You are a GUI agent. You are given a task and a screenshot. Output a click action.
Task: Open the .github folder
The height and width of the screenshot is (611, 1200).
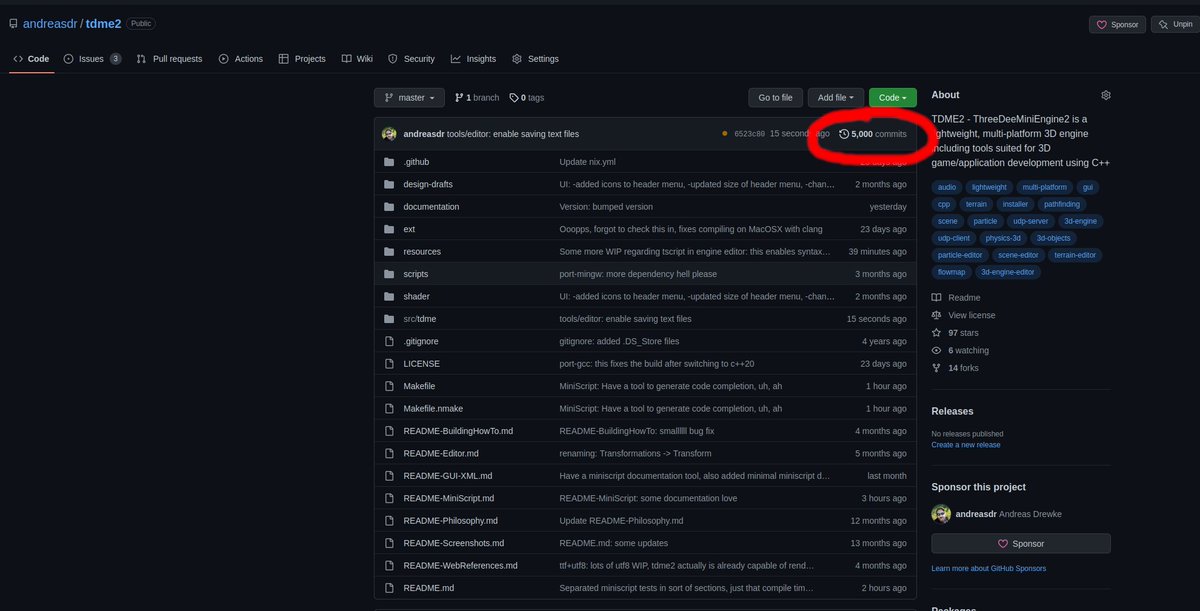[x=416, y=162]
